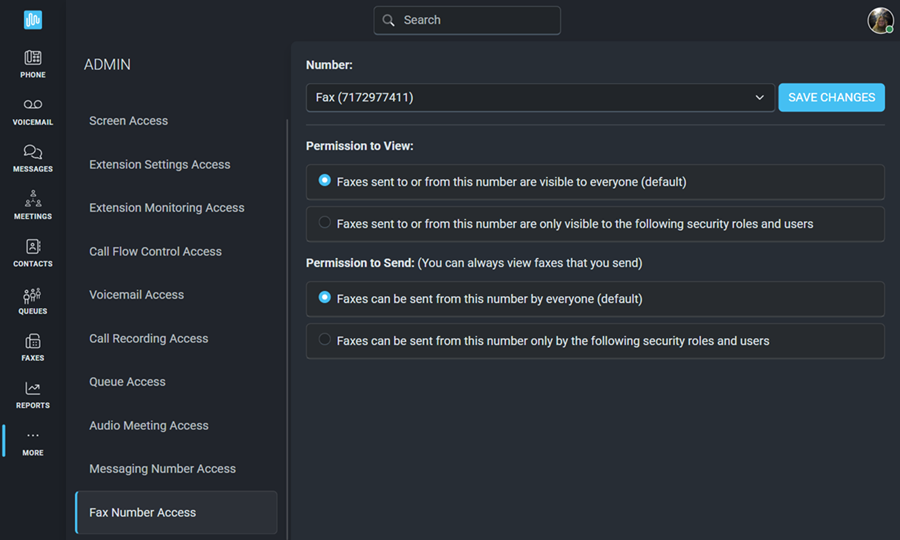Open Screen Access in the admin menu

pyautogui.click(x=129, y=121)
